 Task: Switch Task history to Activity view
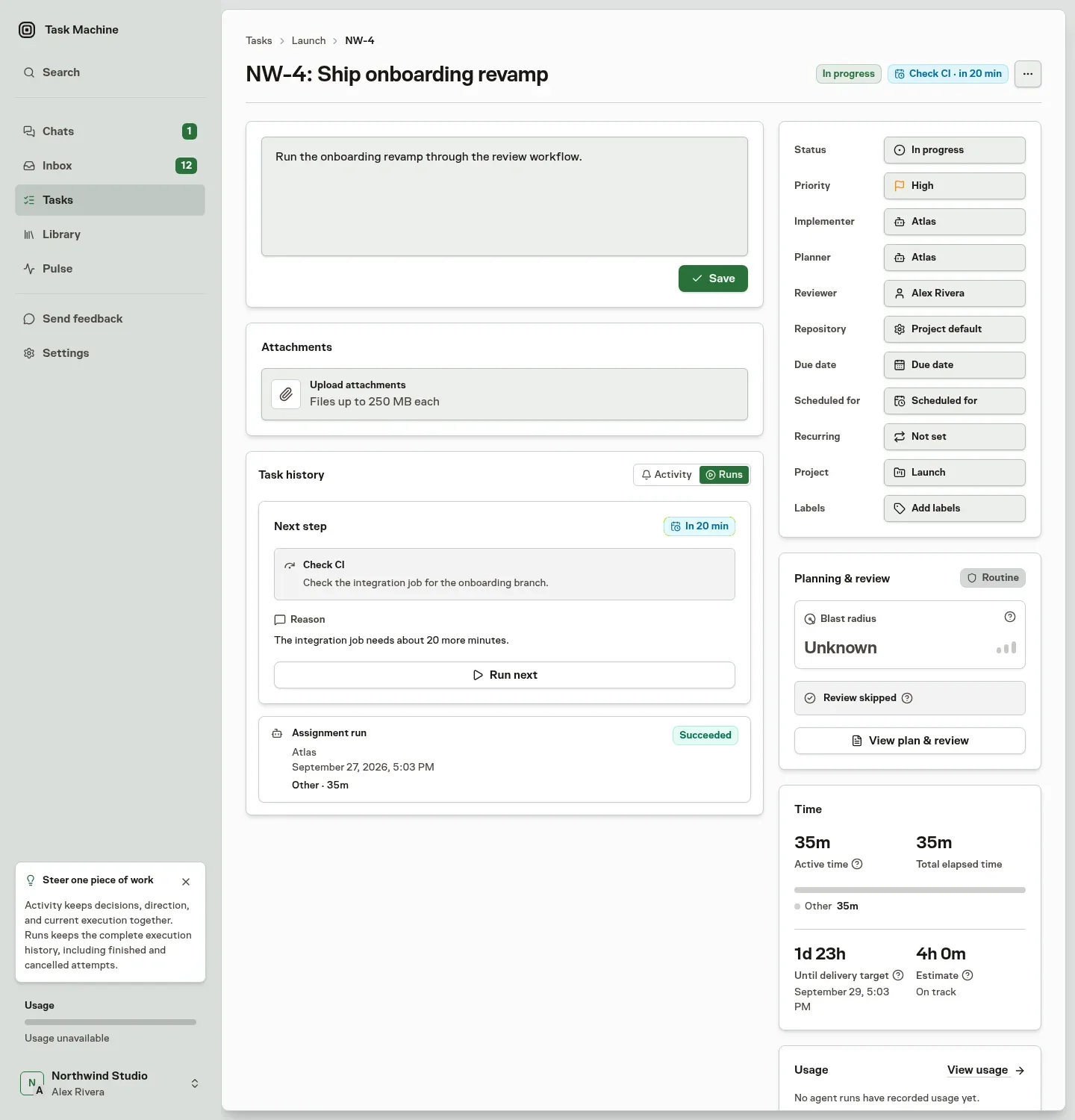point(667,475)
